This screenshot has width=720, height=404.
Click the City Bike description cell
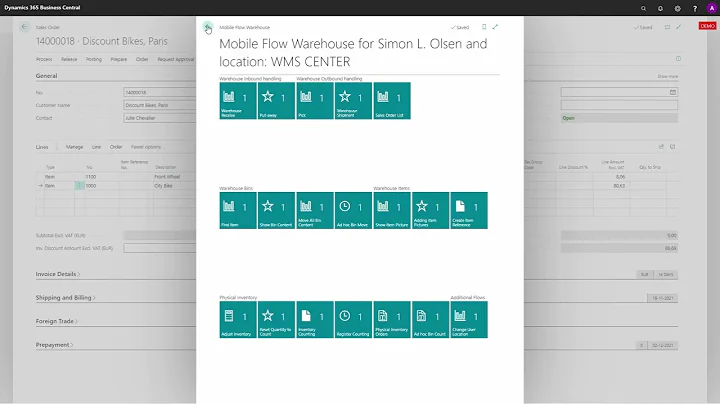(174, 186)
